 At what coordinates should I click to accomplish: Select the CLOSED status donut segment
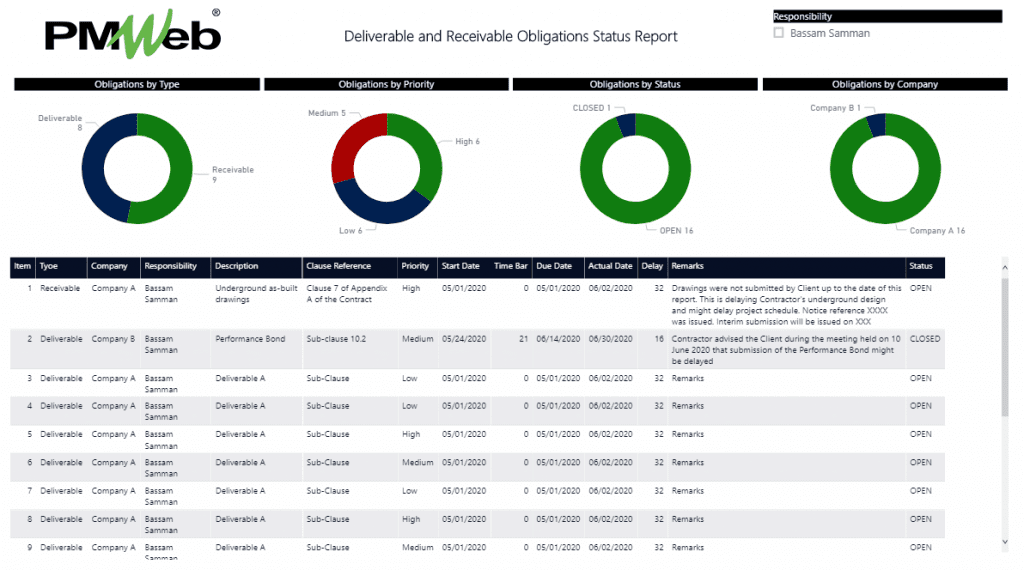(x=626, y=124)
